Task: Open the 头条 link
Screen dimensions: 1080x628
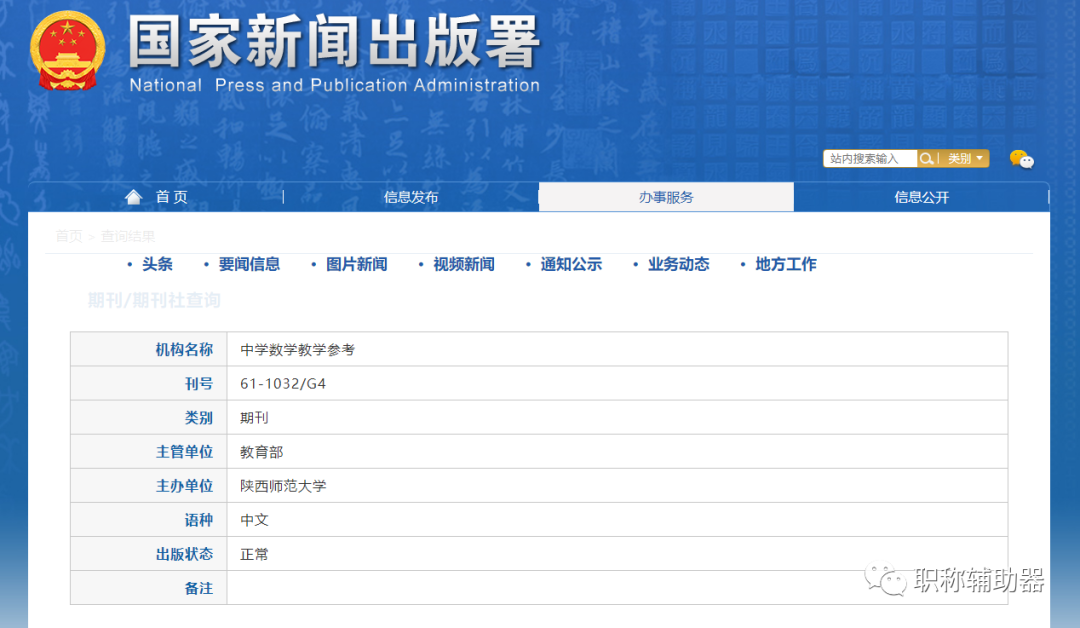Action: (157, 264)
